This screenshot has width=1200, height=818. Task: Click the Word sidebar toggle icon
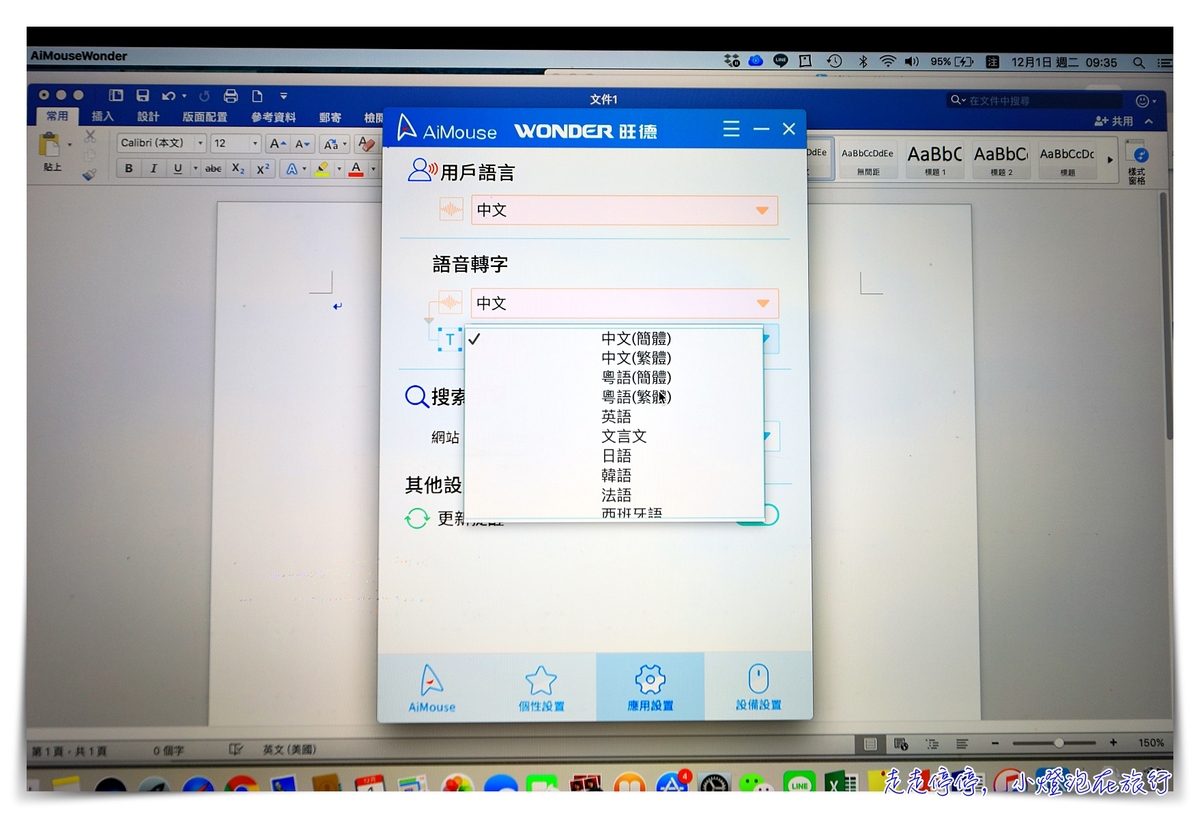[x=116, y=96]
